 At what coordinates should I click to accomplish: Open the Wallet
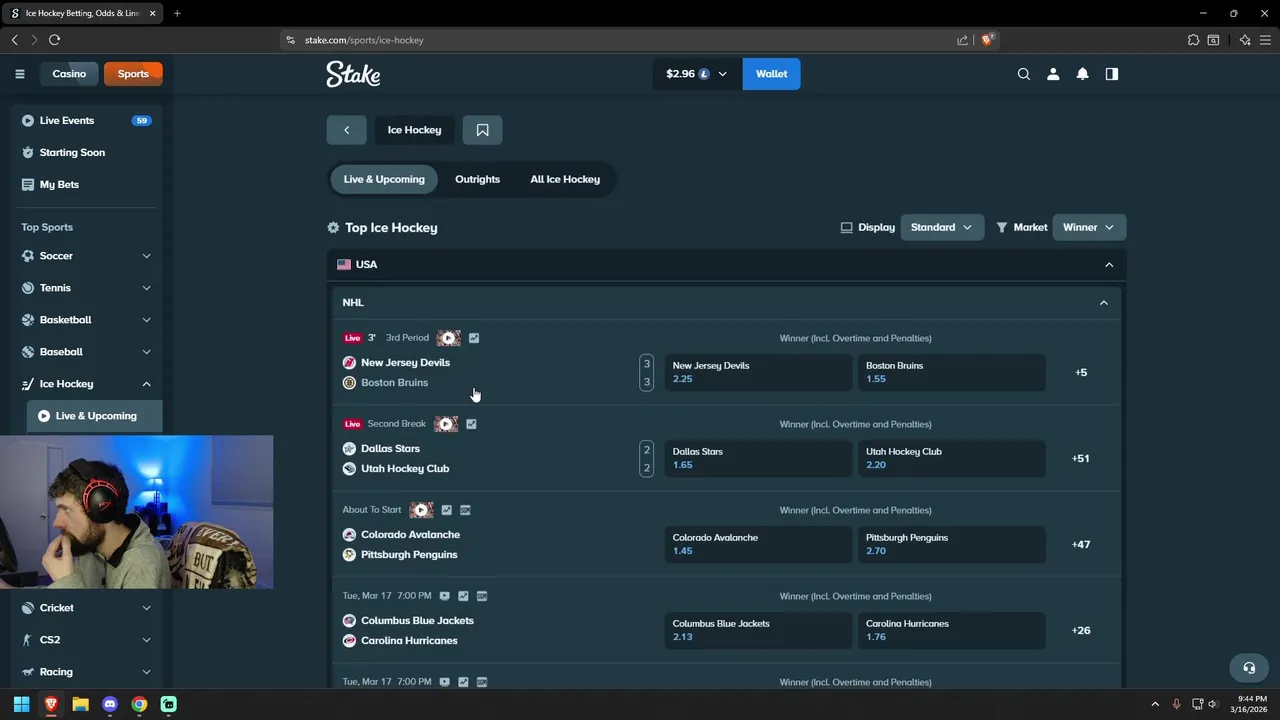coord(771,74)
